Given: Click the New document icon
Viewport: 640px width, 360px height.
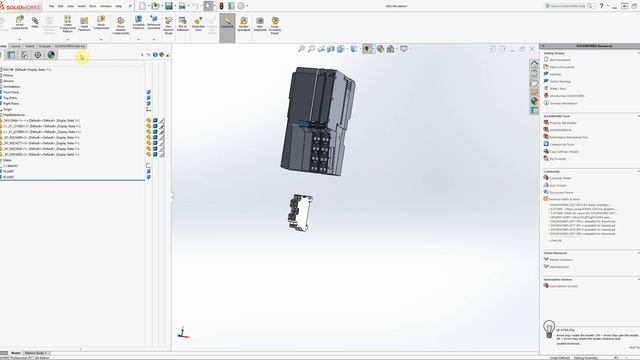Looking at the screenshot, I should pos(142,6).
